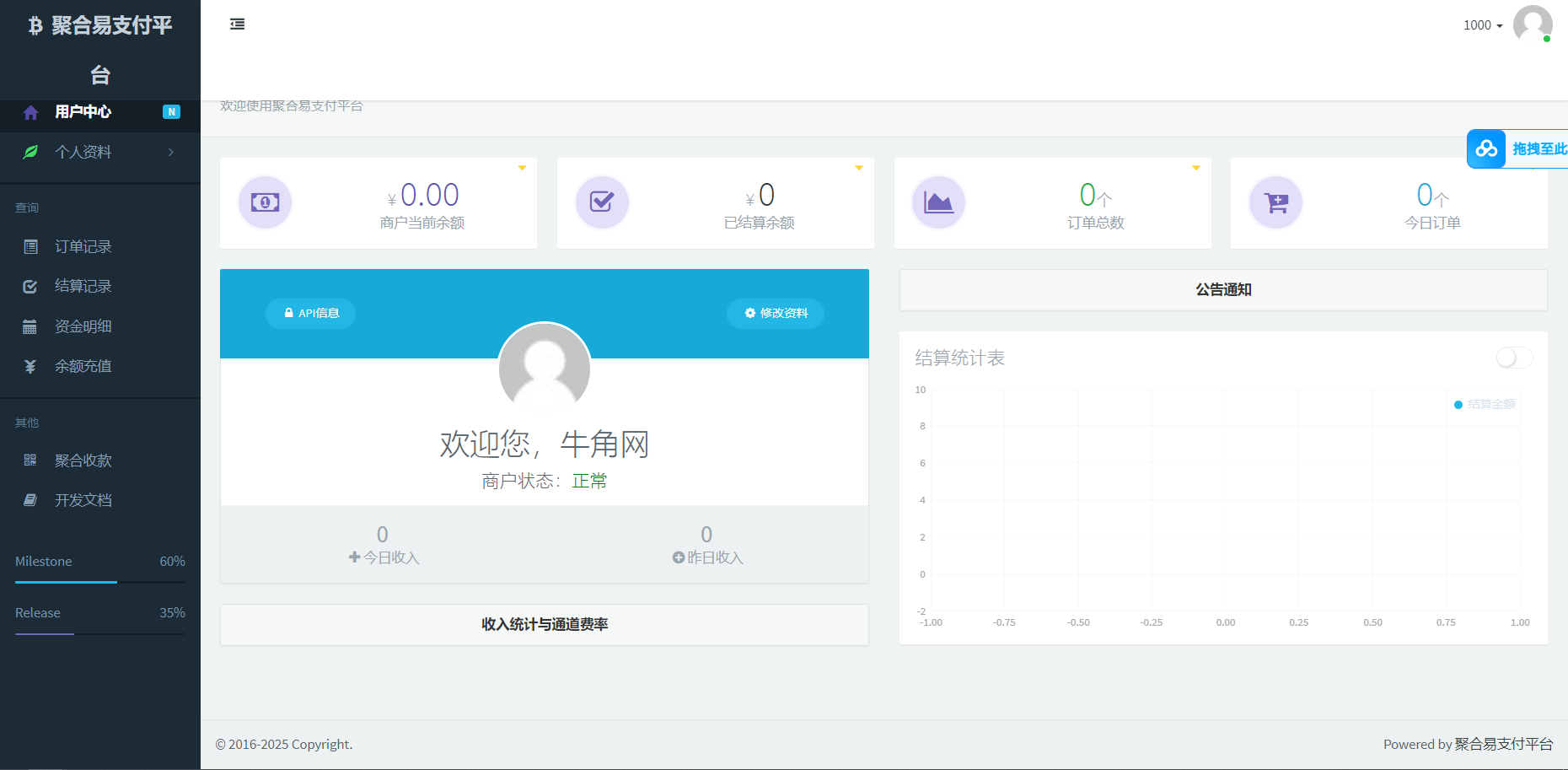Click the 2016-2025 Copyright footer text

point(284,745)
